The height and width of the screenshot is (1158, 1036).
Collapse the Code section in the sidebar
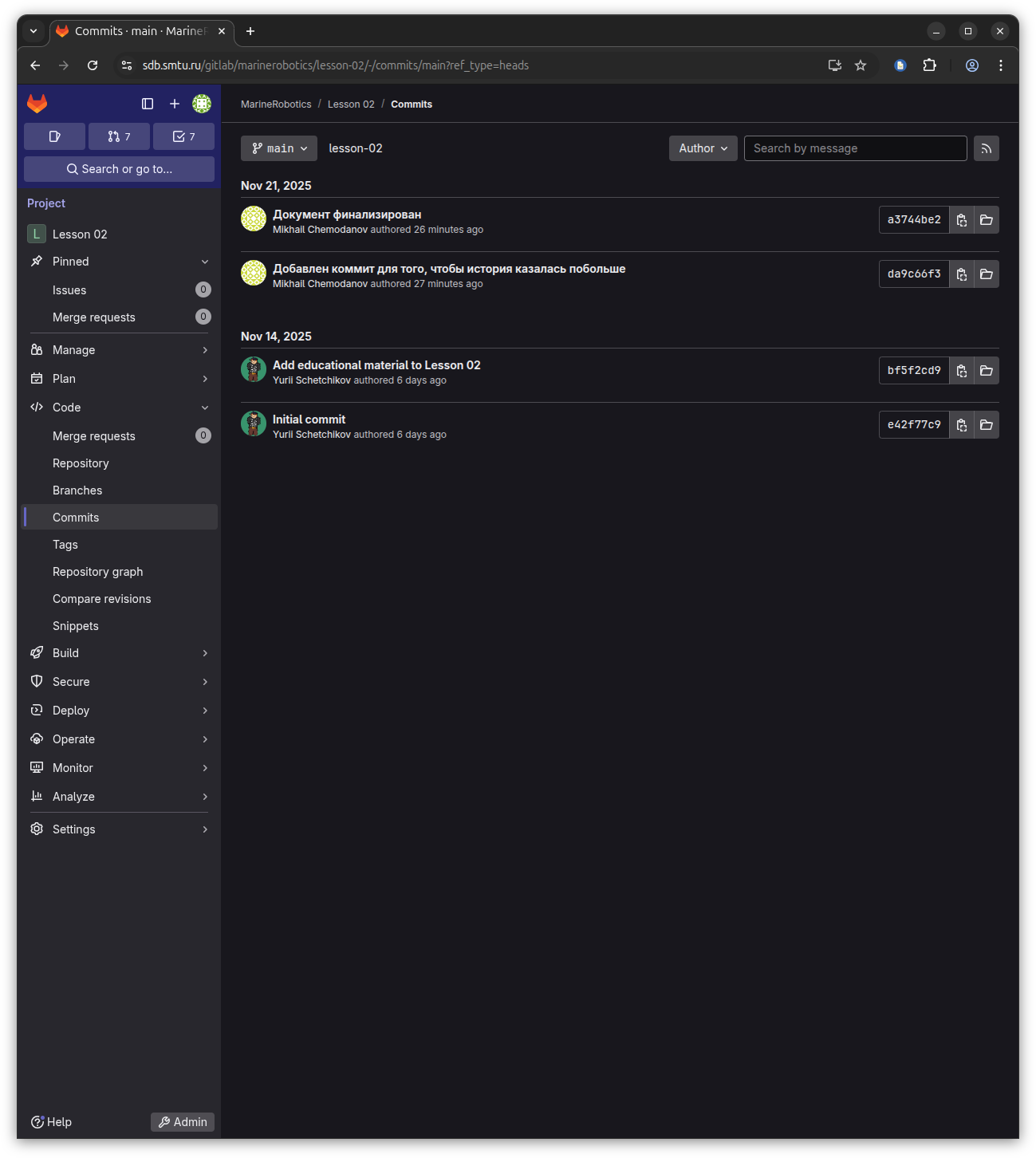(205, 407)
